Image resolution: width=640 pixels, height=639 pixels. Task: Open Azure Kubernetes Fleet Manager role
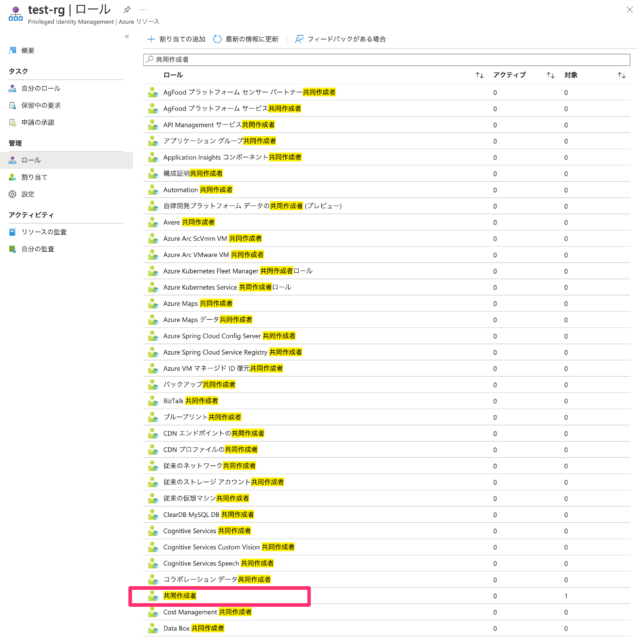pyautogui.click(x=238, y=271)
